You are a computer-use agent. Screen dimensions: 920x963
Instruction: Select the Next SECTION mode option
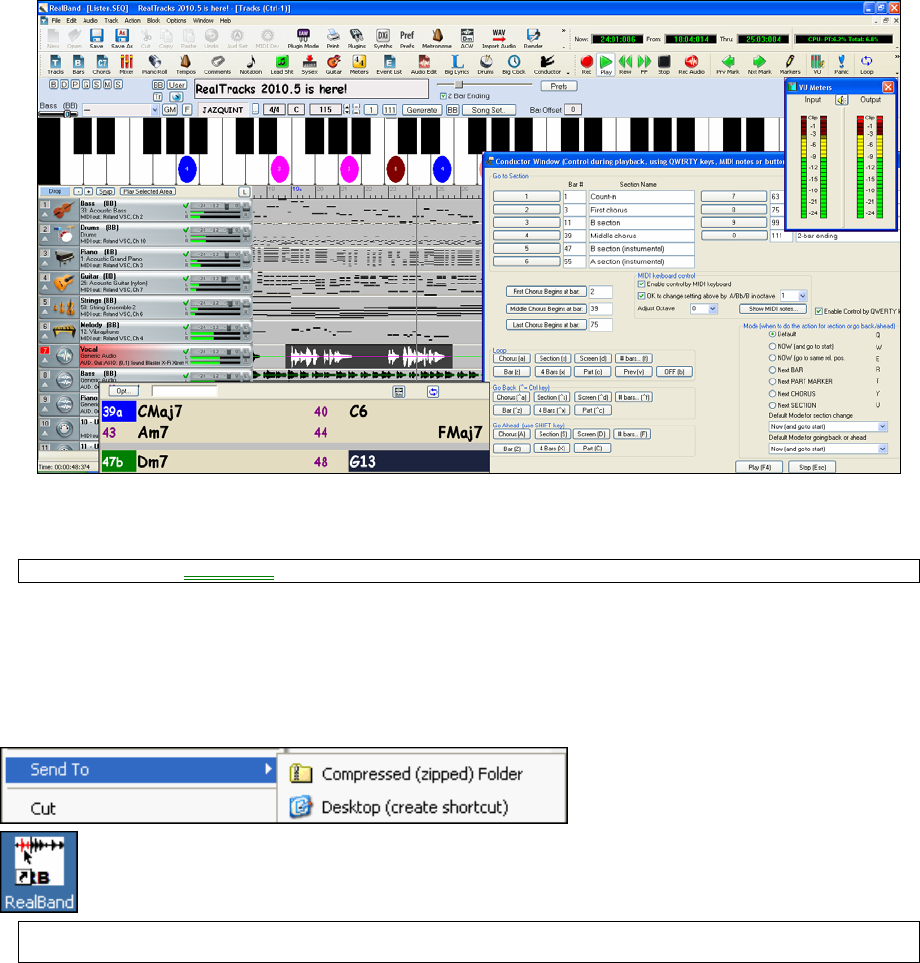[x=773, y=405]
